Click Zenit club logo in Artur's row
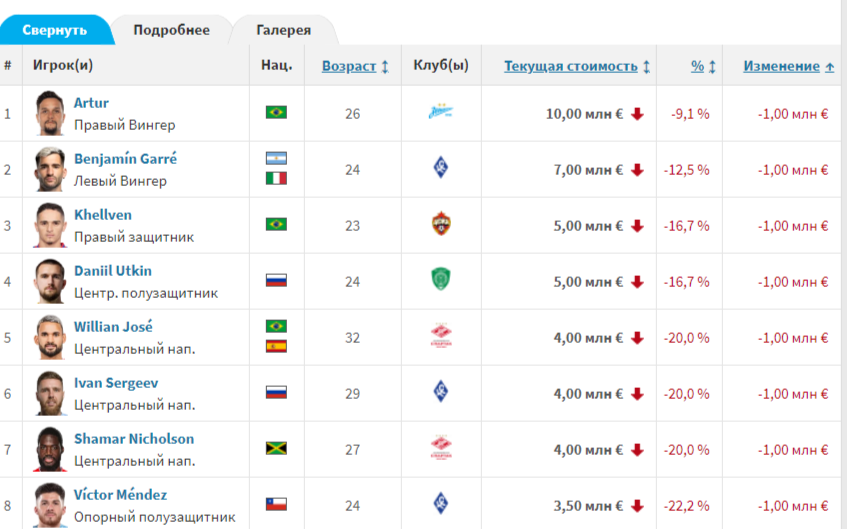This screenshot has height=529, width=847. click(441, 112)
